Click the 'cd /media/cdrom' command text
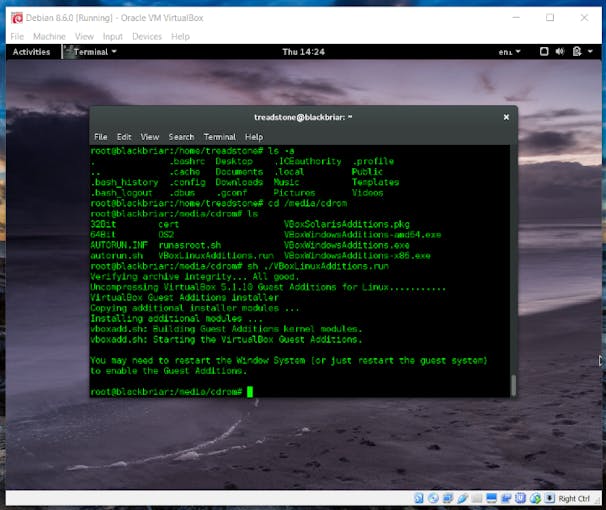 pyautogui.click(x=308, y=203)
